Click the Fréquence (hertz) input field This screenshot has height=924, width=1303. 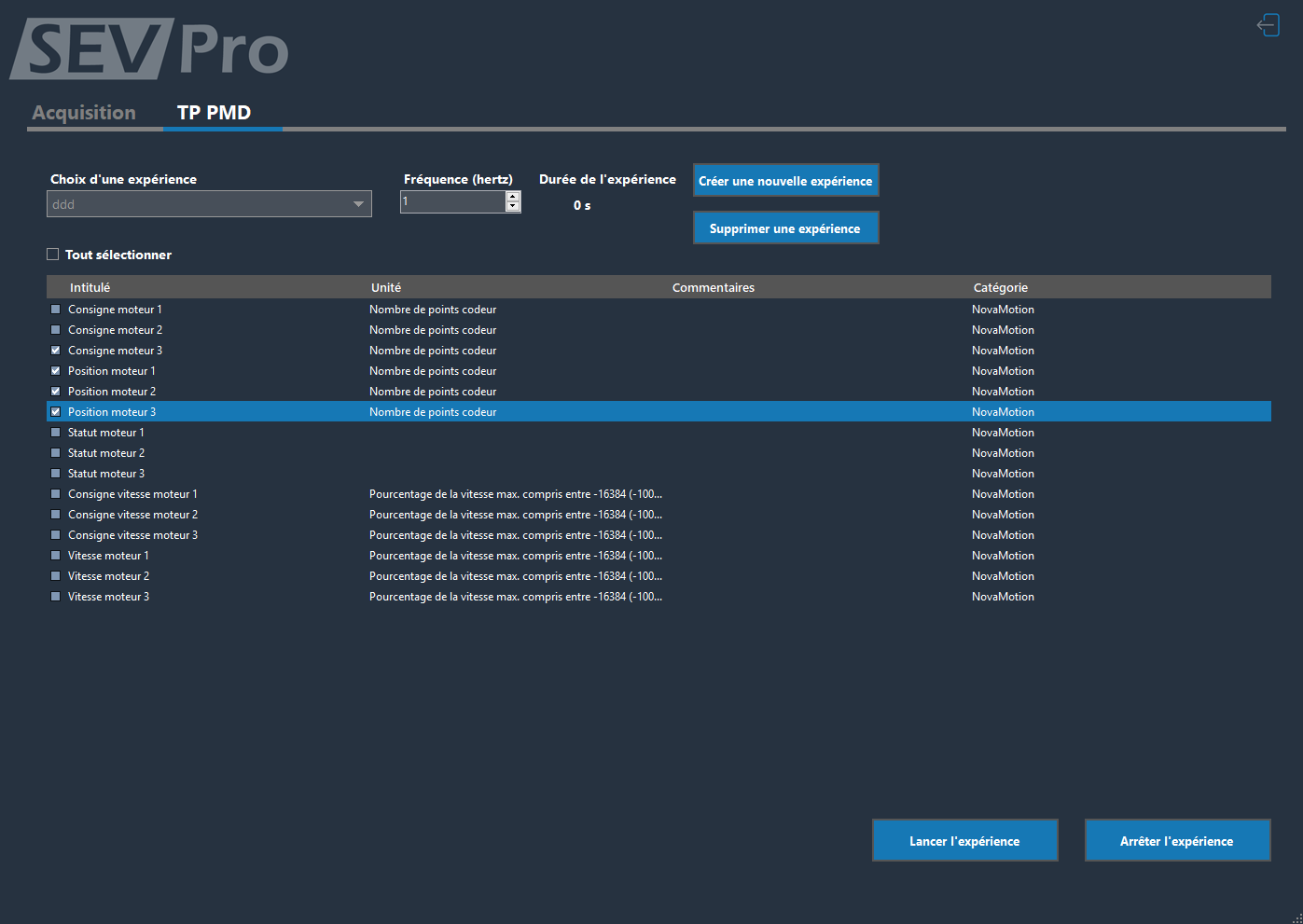453,201
